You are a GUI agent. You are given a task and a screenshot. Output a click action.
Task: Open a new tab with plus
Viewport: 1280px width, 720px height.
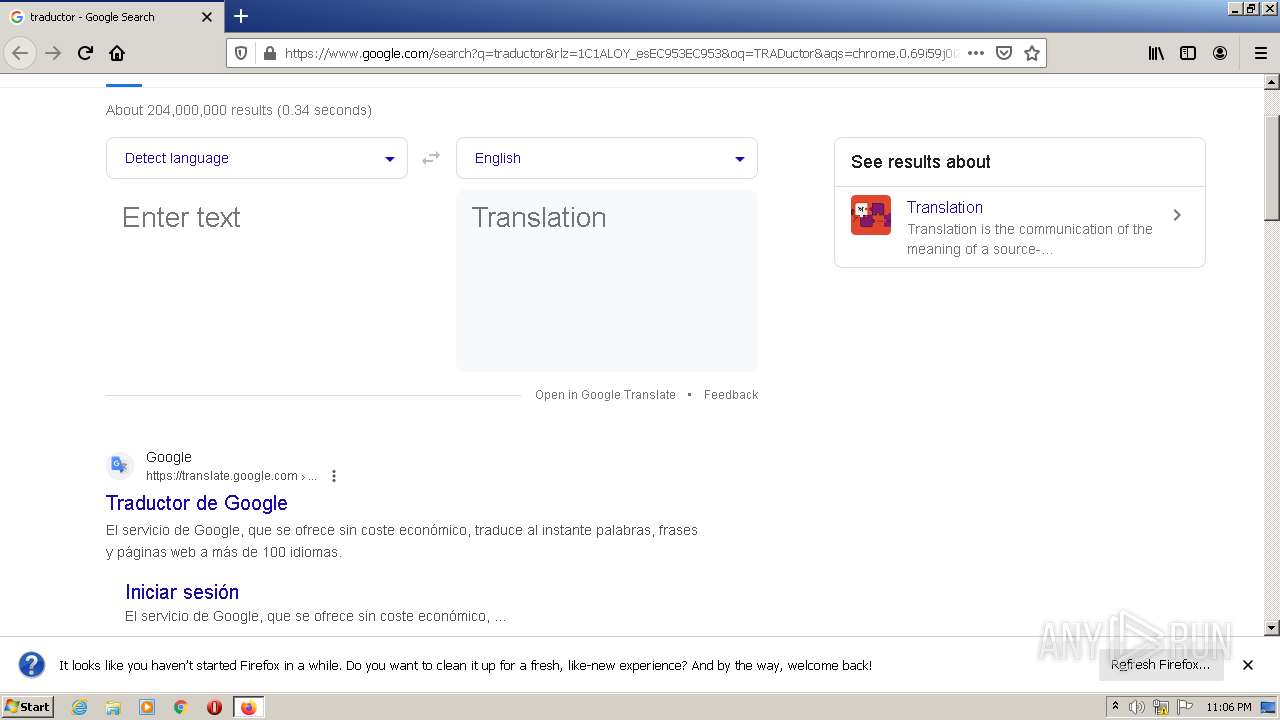(241, 16)
